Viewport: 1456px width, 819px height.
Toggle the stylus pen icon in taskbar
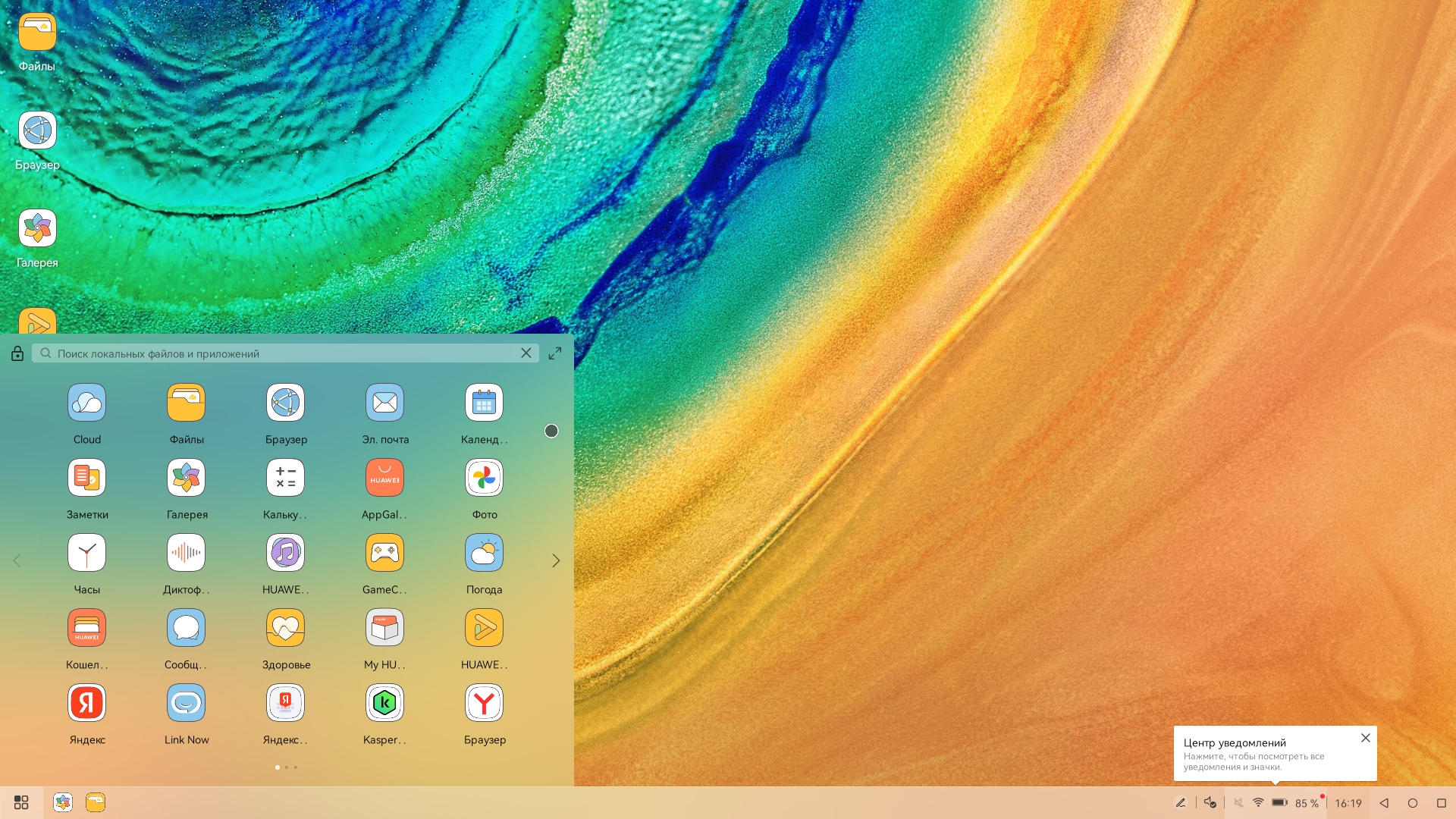tap(1181, 802)
